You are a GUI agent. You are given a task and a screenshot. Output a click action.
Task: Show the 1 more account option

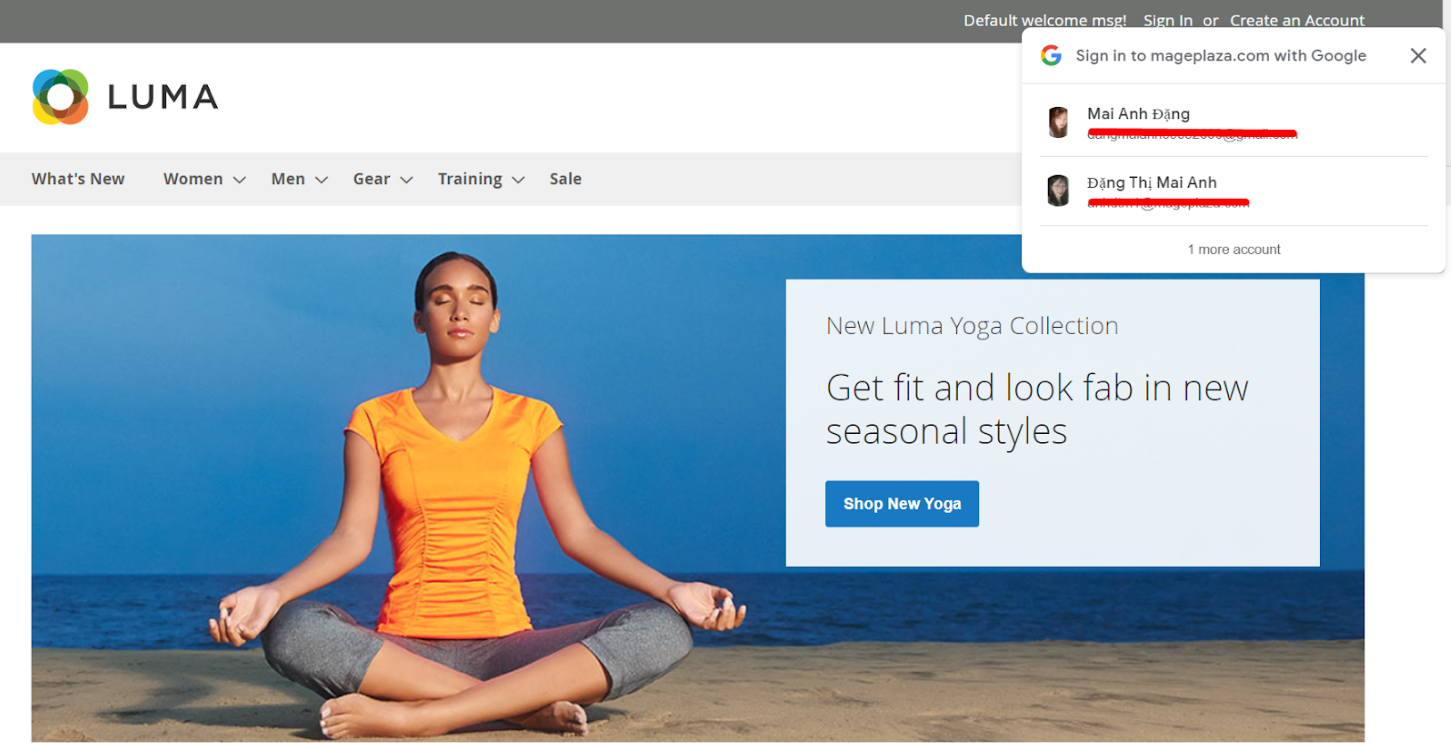click(1233, 249)
